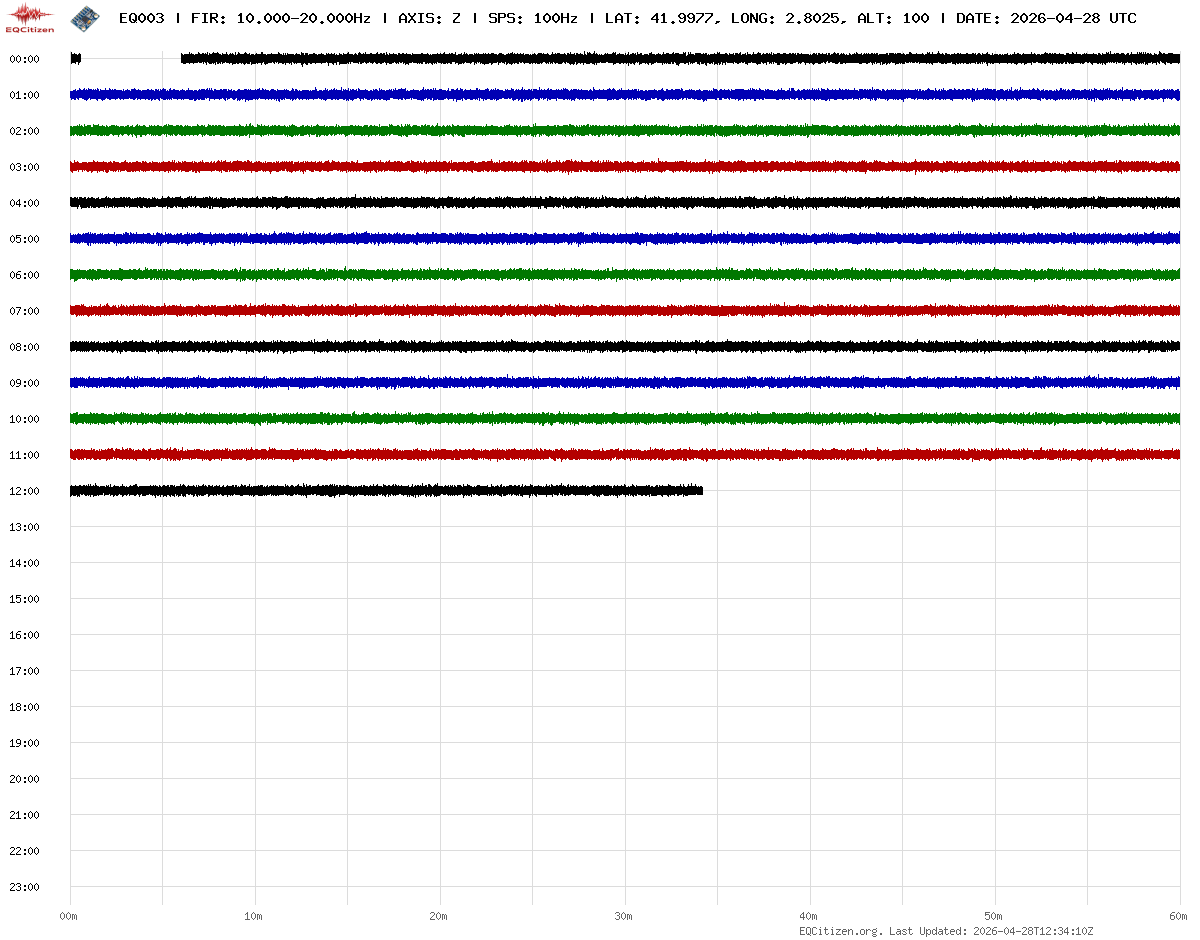
Task: Open the EQCitizen.org footer link
Action: point(840,931)
